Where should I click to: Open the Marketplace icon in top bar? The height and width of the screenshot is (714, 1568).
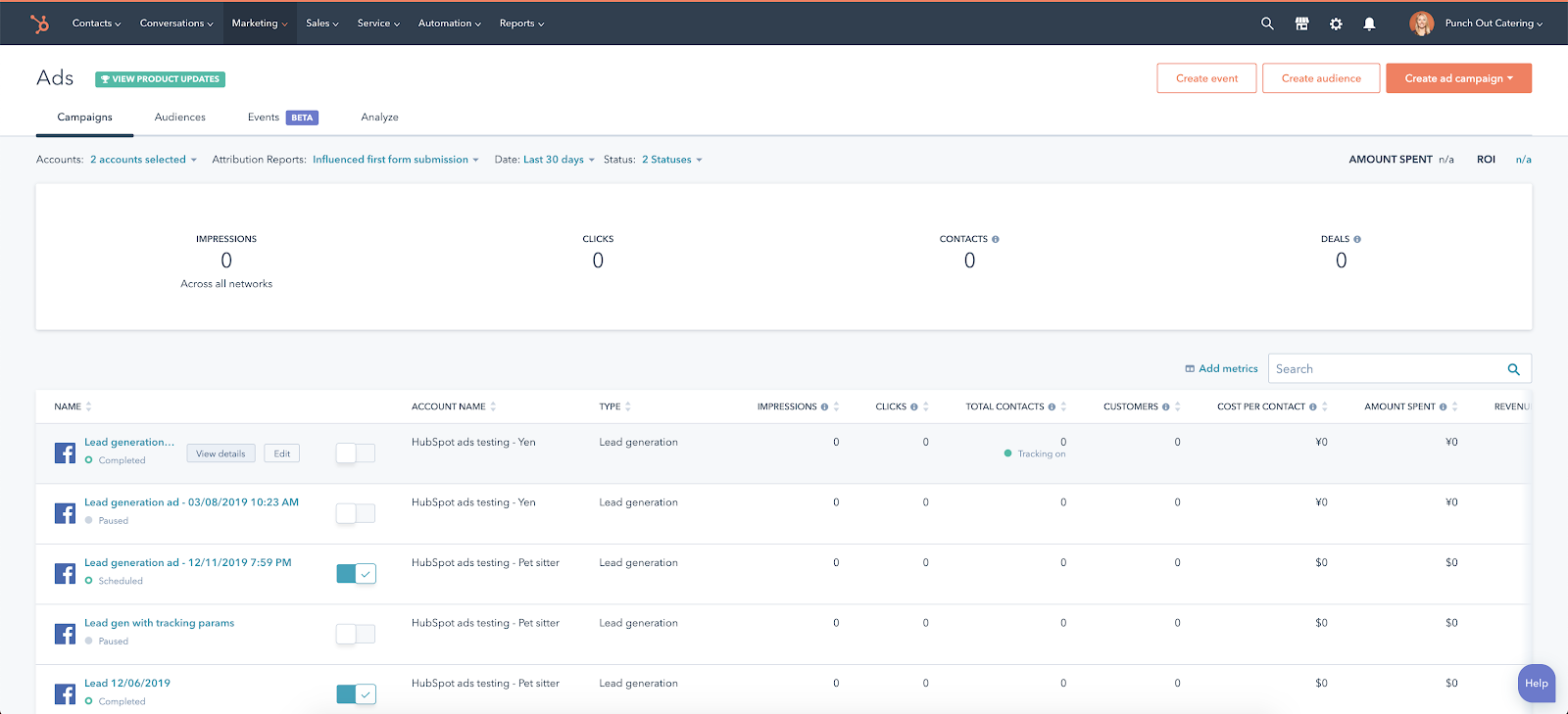click(x=1301, y=24)
